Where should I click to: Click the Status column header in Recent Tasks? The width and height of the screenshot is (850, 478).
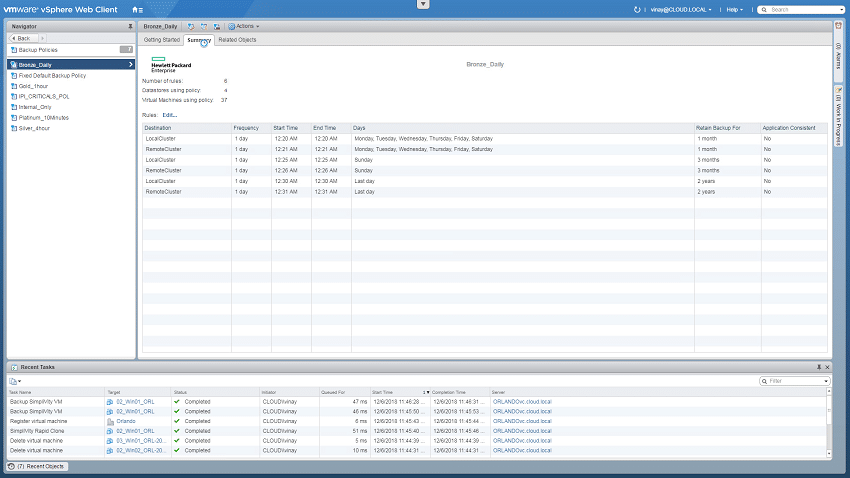tap(215, 392)
